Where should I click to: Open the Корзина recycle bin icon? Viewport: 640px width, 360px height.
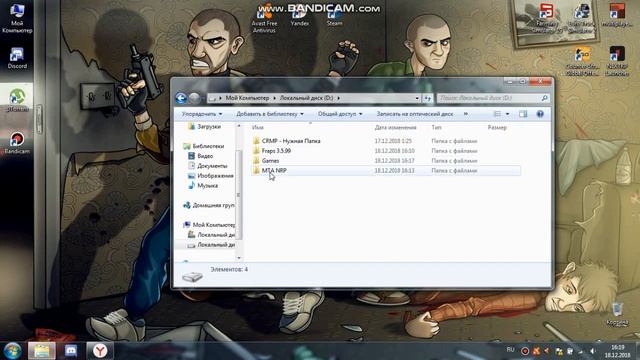pos(617,314)
